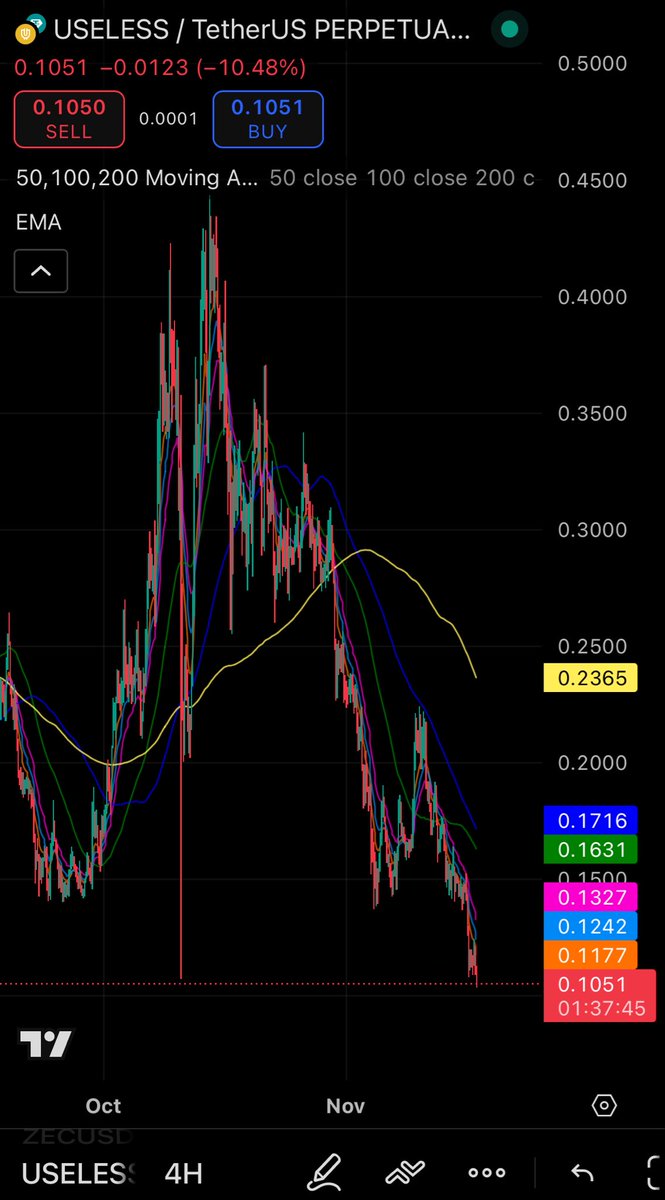Viewport: 665px width, 1200px height.
Task: Collapse the indicator legend with the chevron
Action: (x=41, y=270)
